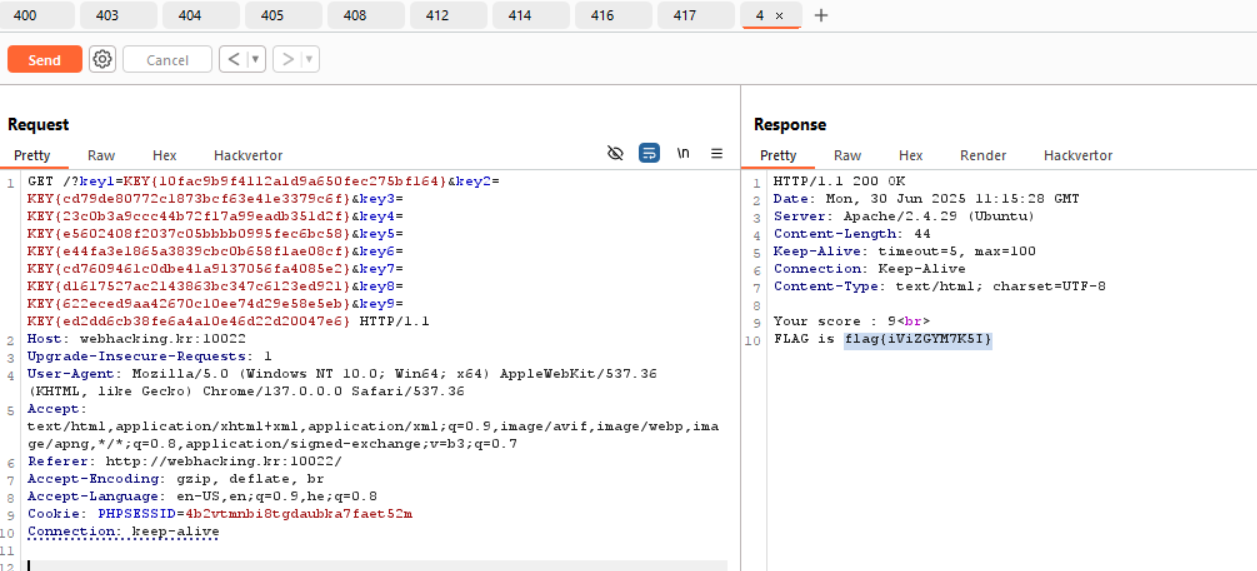The image size is (1257, 571).
Task: Switch to Repeater tab 412
Action: pos(448,15)
